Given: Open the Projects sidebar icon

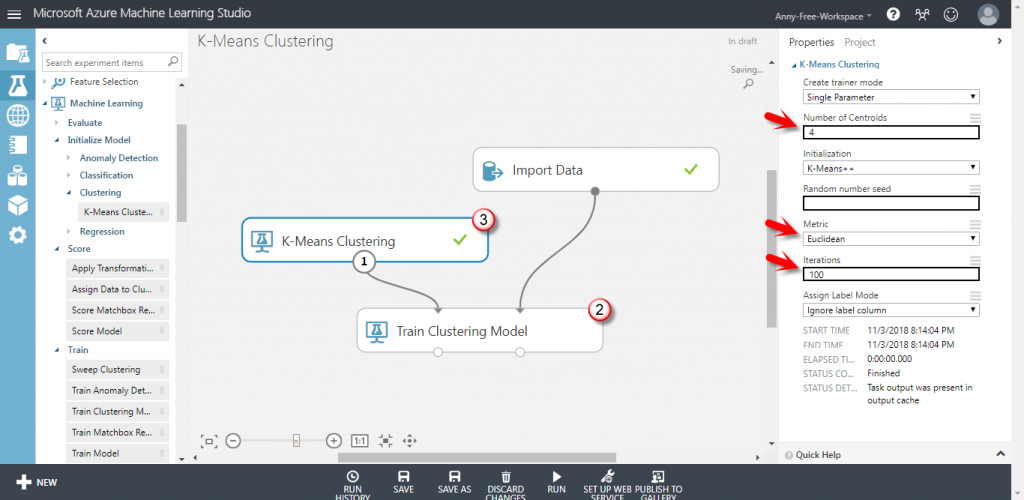Looking at the screenshot, I should pos(18,52).
